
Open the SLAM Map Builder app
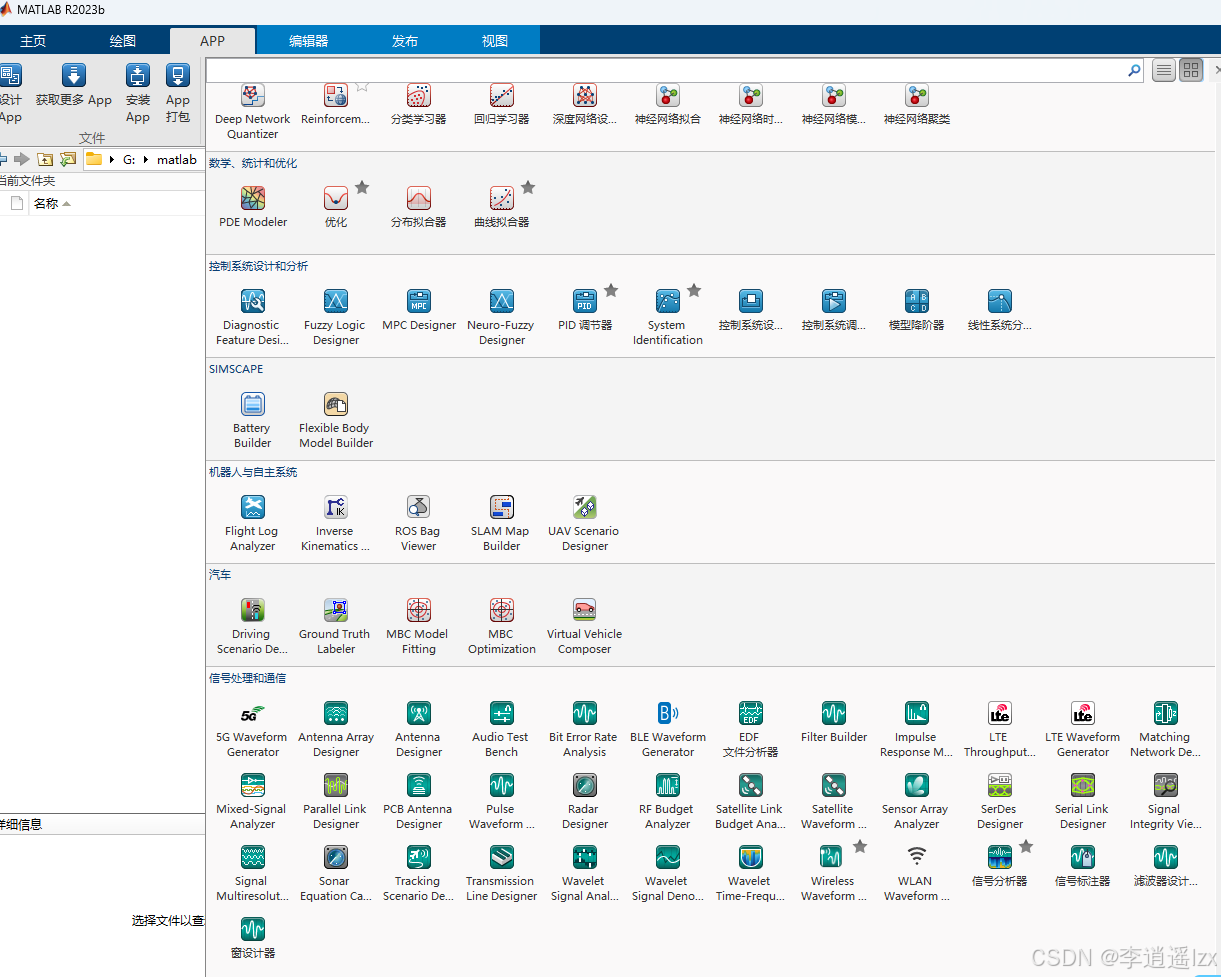(x=502, y=523)
